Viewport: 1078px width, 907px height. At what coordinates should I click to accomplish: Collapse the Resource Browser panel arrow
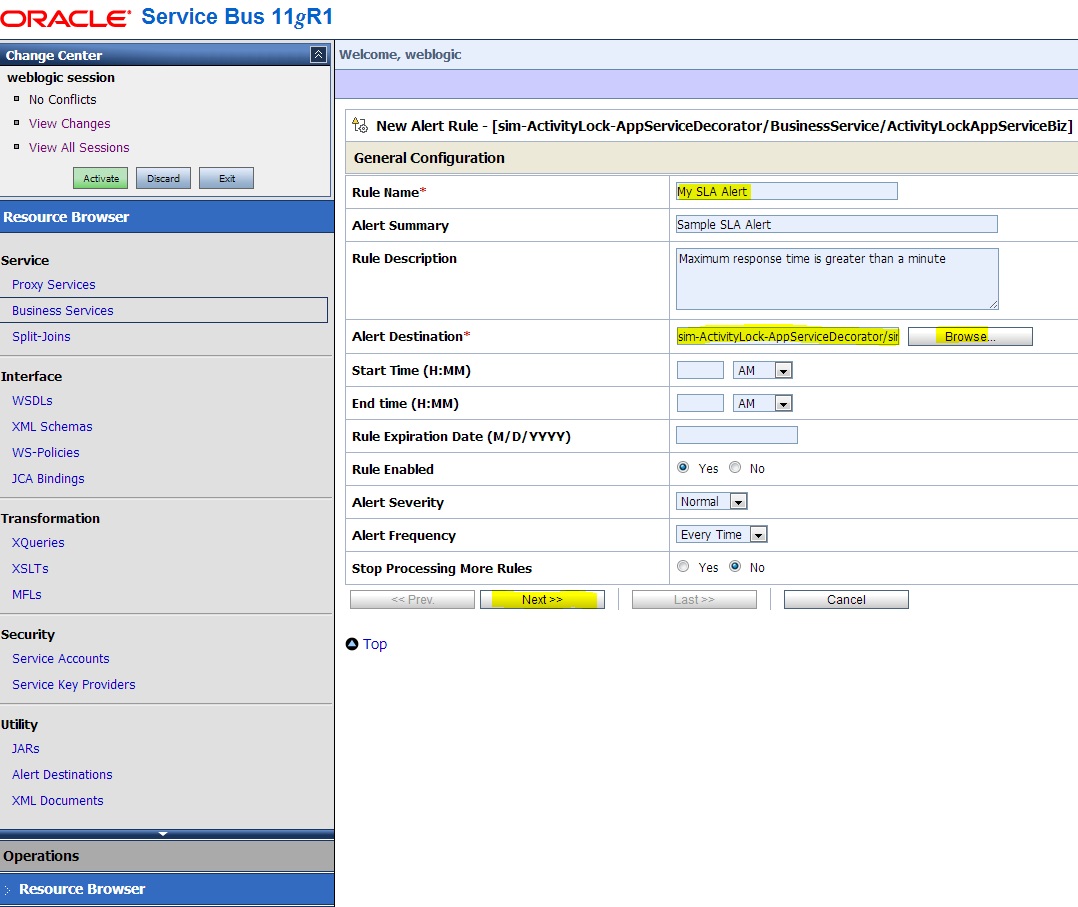[x=163, y=833]
